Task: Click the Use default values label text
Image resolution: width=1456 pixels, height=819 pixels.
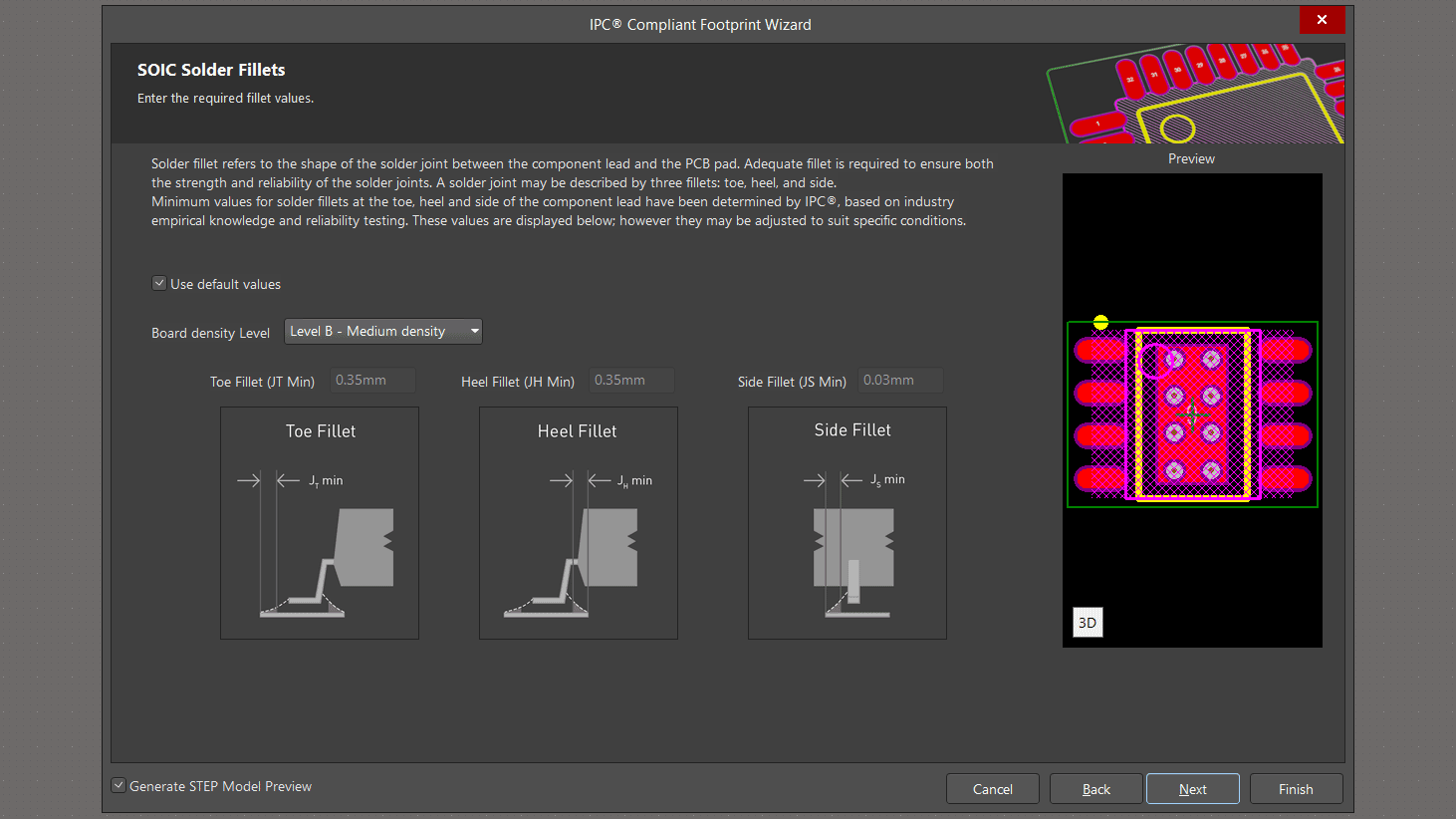Action: click(x=225, y=285)
